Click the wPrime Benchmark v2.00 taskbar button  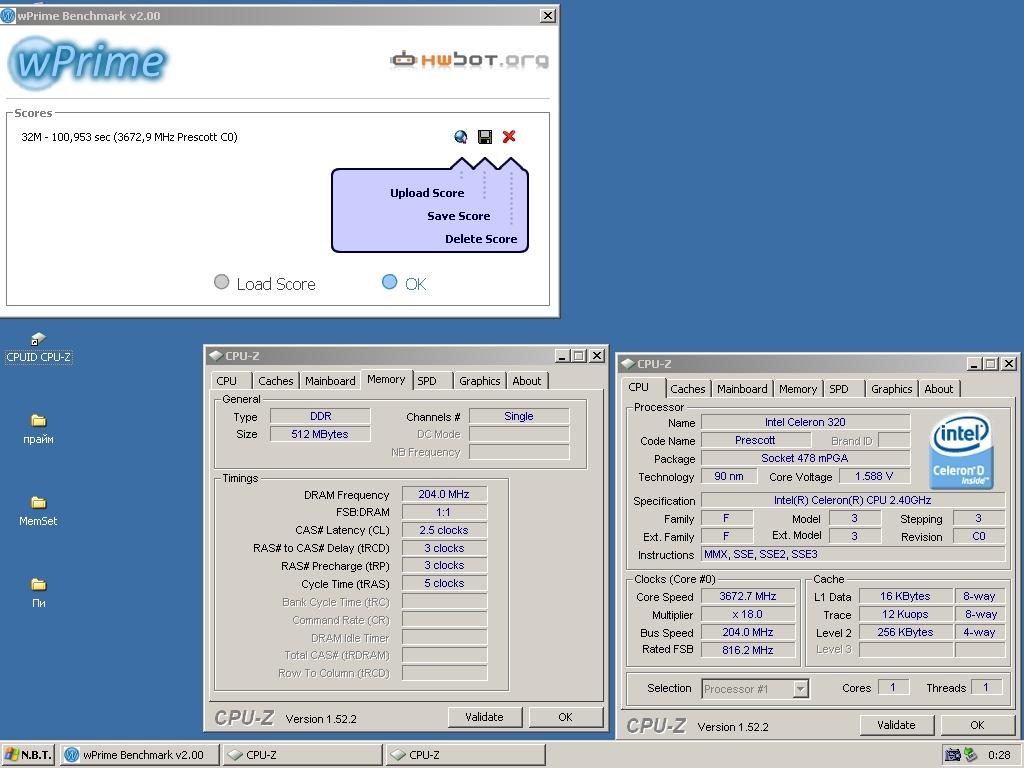139,755
